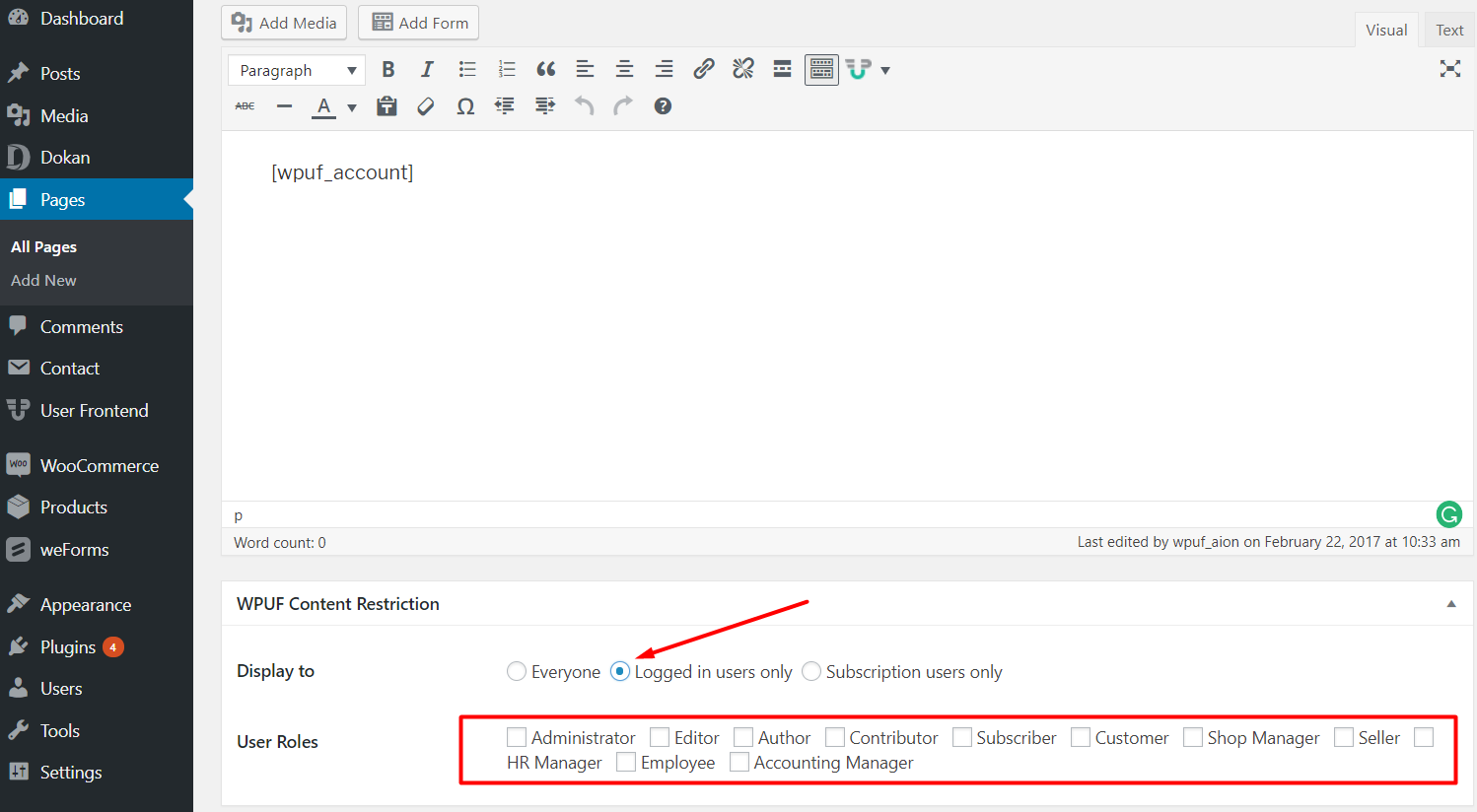Switch to the Text editor tab
1477x812 pixels.
[1449, 30]
